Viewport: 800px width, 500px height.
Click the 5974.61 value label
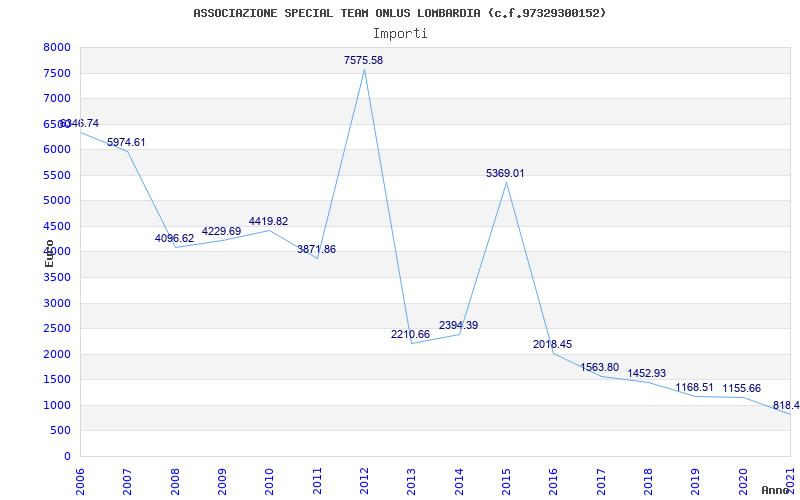(x=126, y=142)
